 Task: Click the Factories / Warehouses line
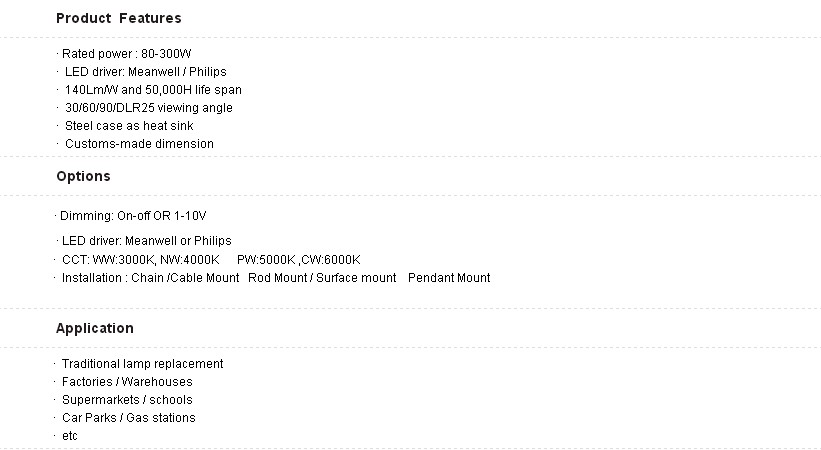(127, 382)
